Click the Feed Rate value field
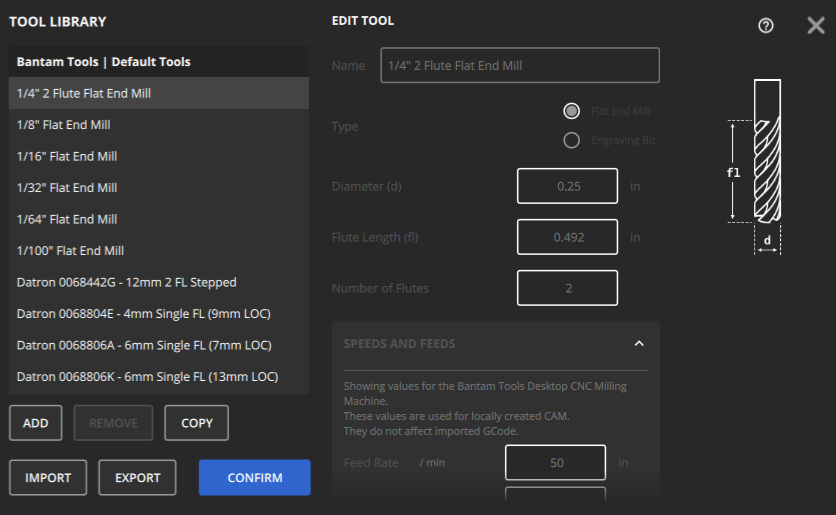Image resolution: width=836 pixels, height=515 pixels. [556, 463]
